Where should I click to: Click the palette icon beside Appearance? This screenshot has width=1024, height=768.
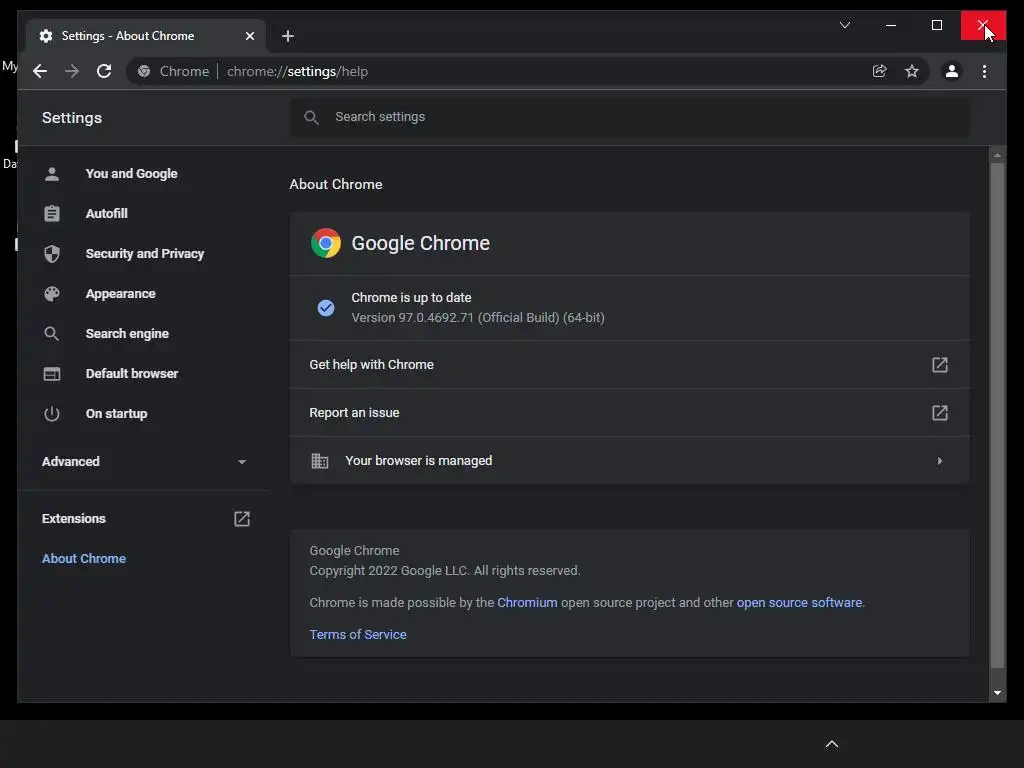[x=52, y=294]
